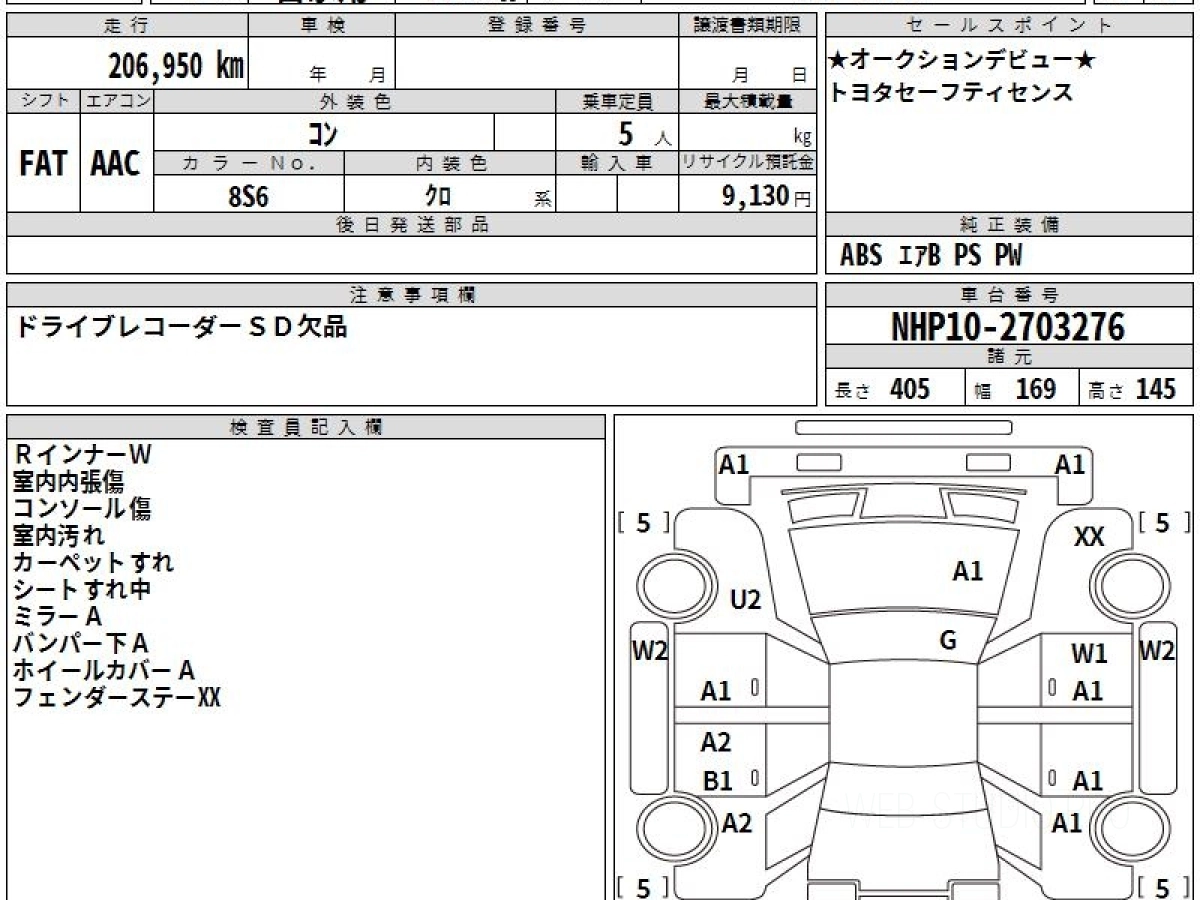Select the A1 mark on the hood

[x=967, y=572]
